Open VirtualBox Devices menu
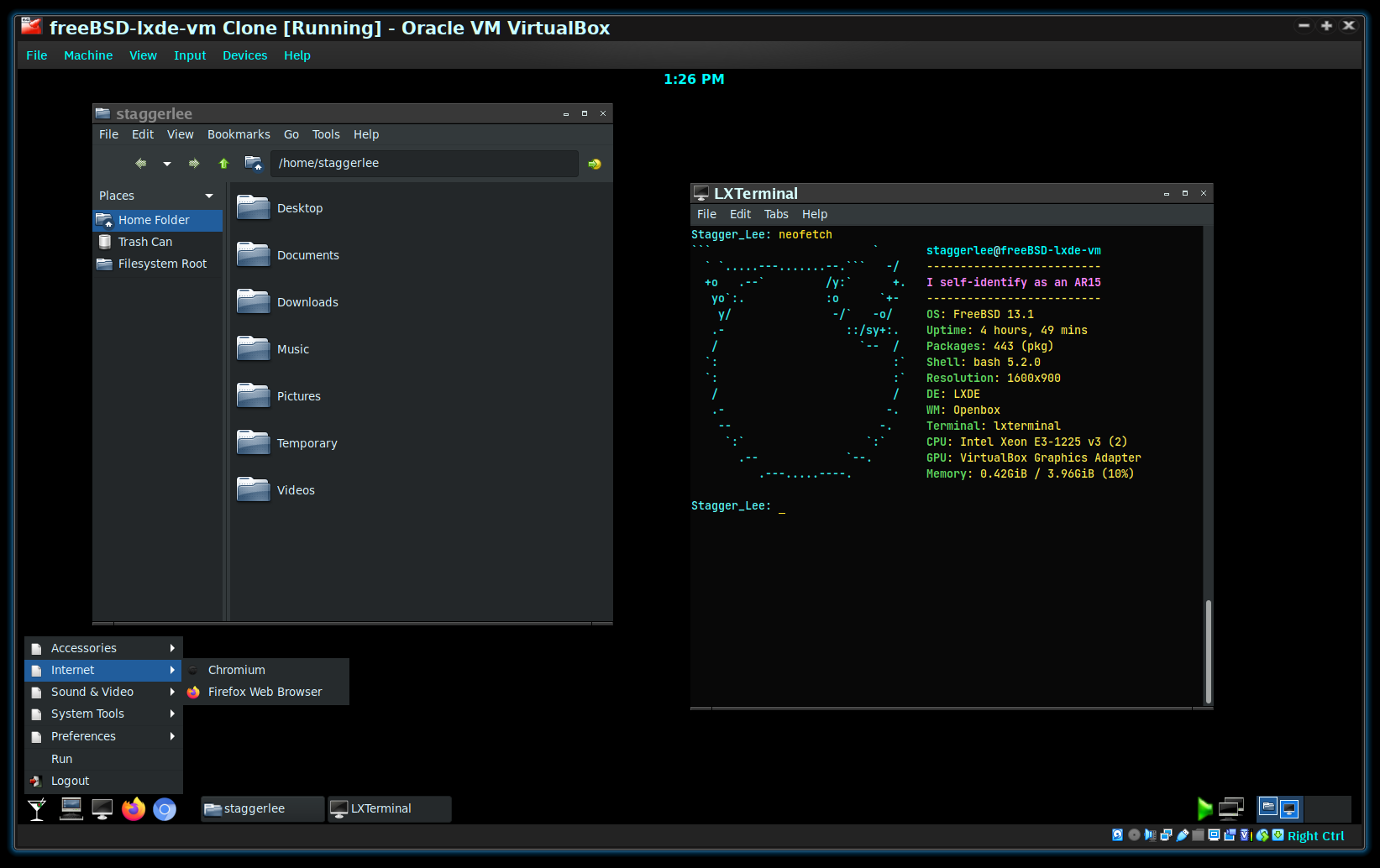The width and height of the screenshot is (1380, 868). [x=244, y=55]
